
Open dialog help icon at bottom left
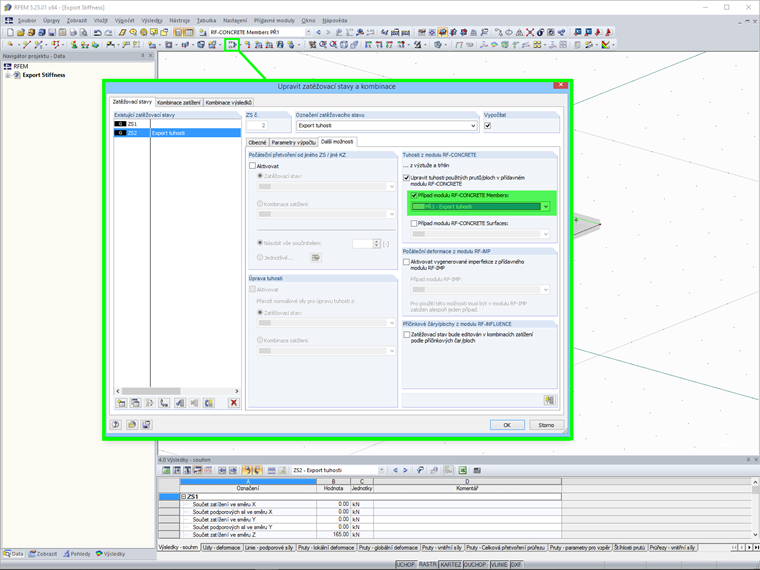(x=116, y=425)
